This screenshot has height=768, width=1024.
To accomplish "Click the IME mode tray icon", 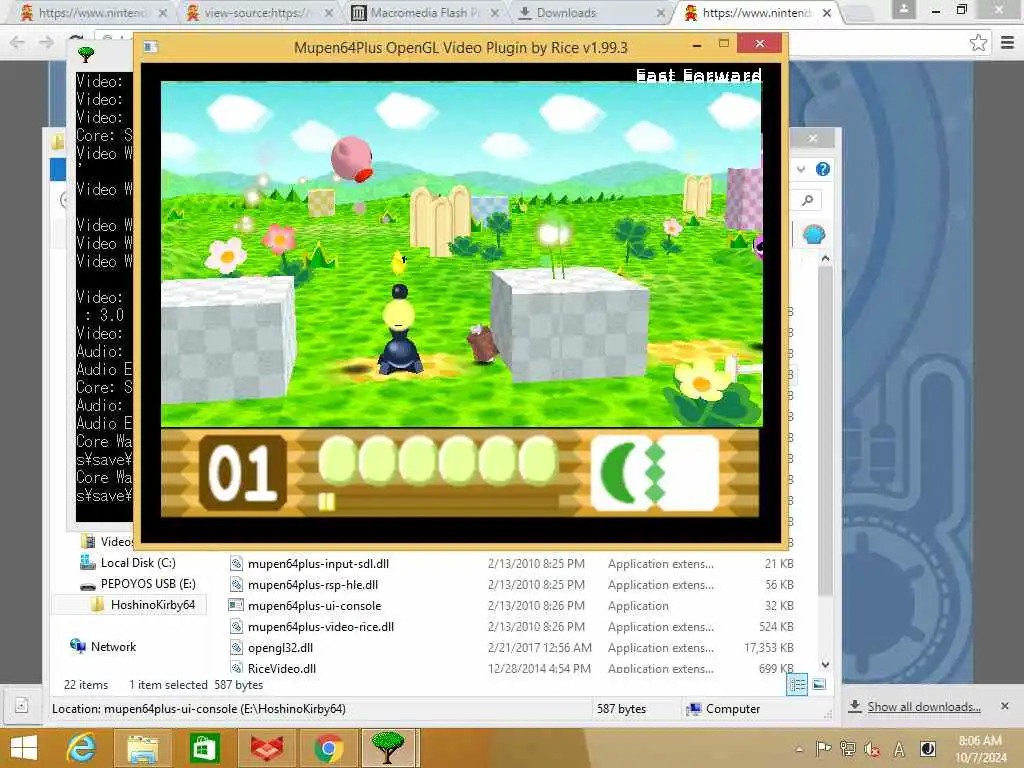I will [x=927, y=749].
